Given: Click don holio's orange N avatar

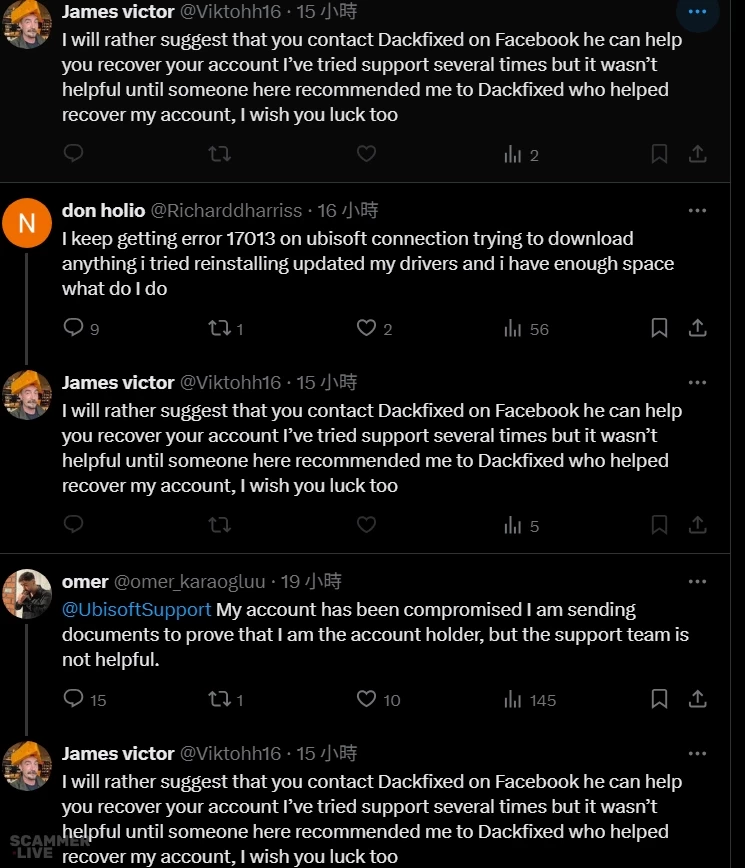Looking at the screenshot, I should 27,223.
